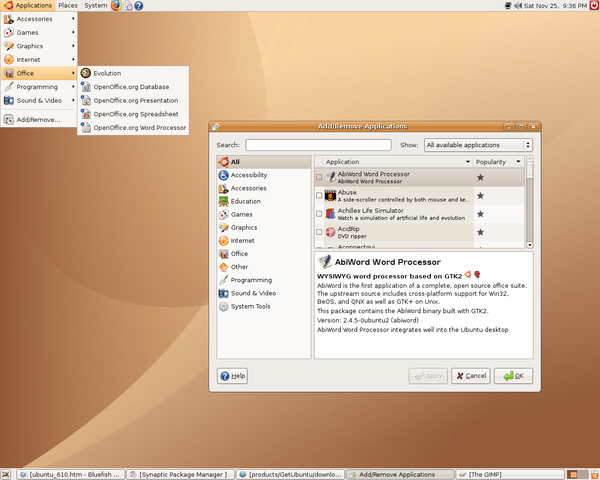The height and width of the screenshot is (480, 600).
Task: Select the Other category
Action: [264, 267]
